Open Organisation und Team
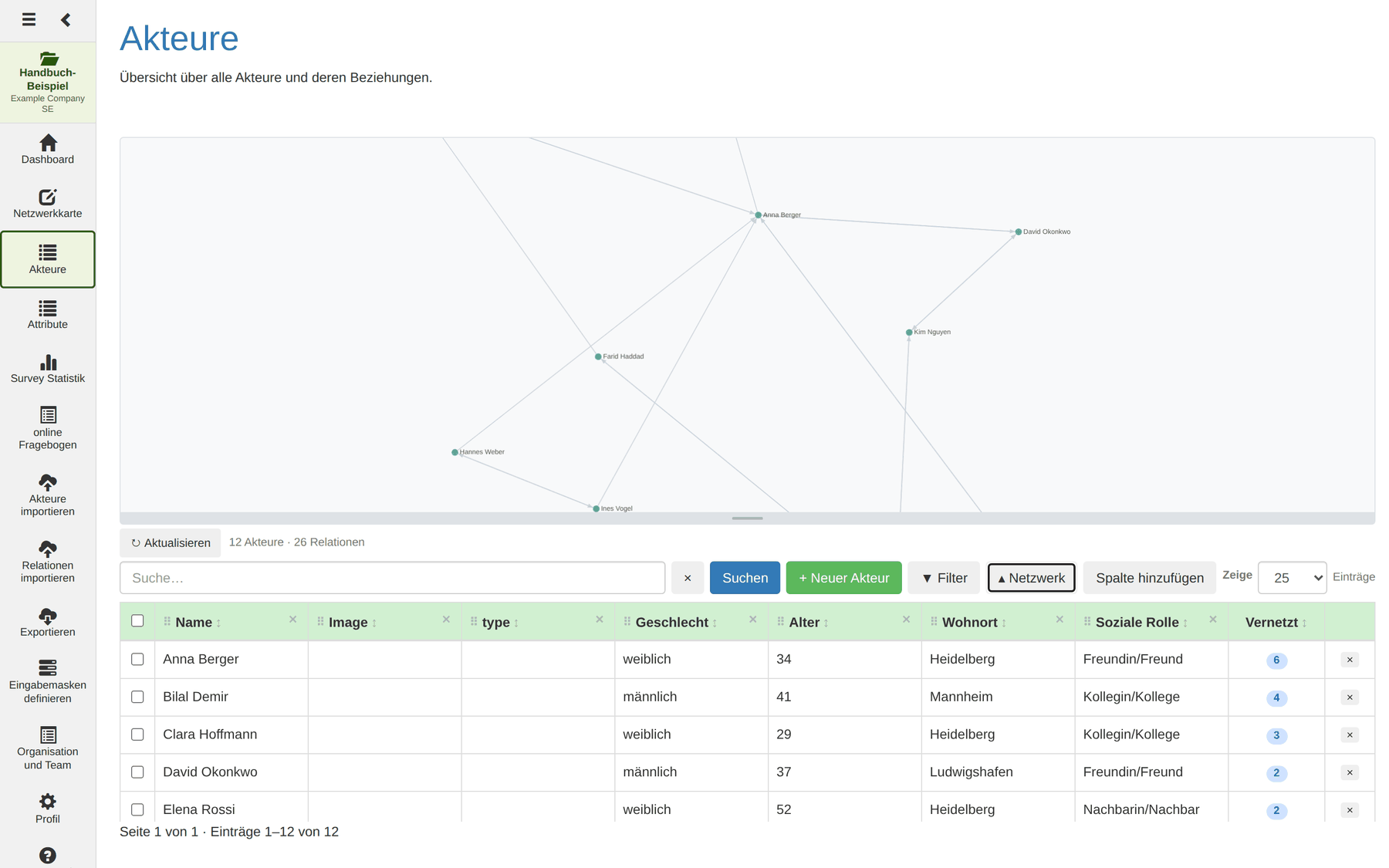Viewport: 1389px width, 868px height. coord(48,748)
